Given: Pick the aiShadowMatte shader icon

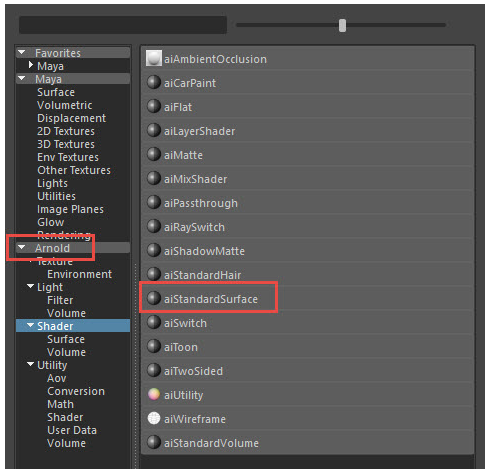Looking at the screenshot, I should pos(154,250).
